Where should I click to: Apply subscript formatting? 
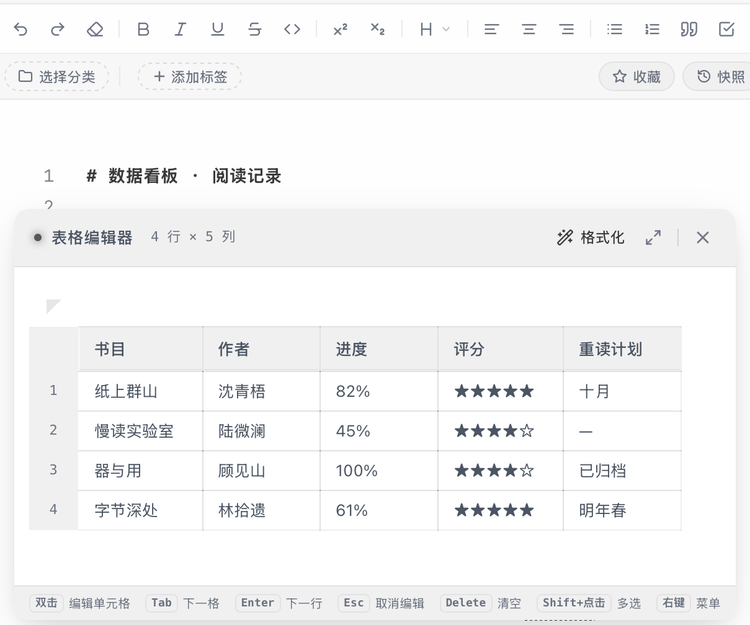pos(377,30)
